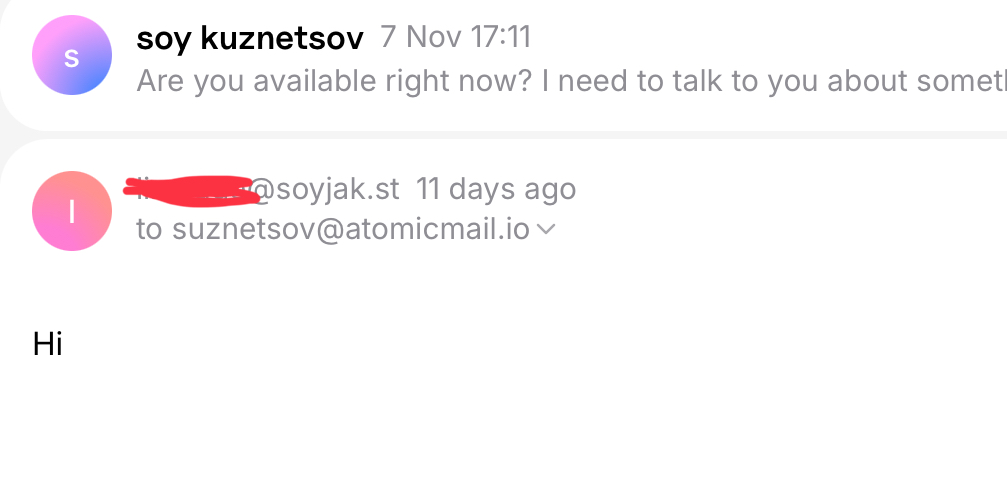Viewport: 1007px width, 491px height.
Task: Click the "11 days ago" timestamp
Action: pos(496,188)
